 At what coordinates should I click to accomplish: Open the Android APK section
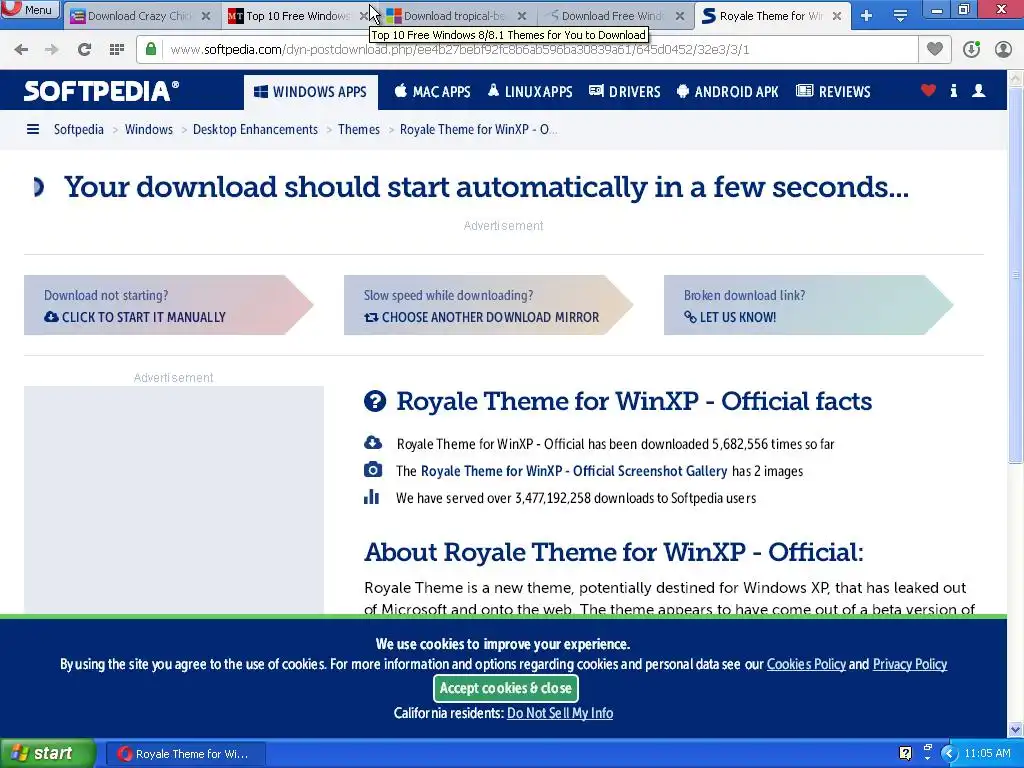click(x=728, y=92)
